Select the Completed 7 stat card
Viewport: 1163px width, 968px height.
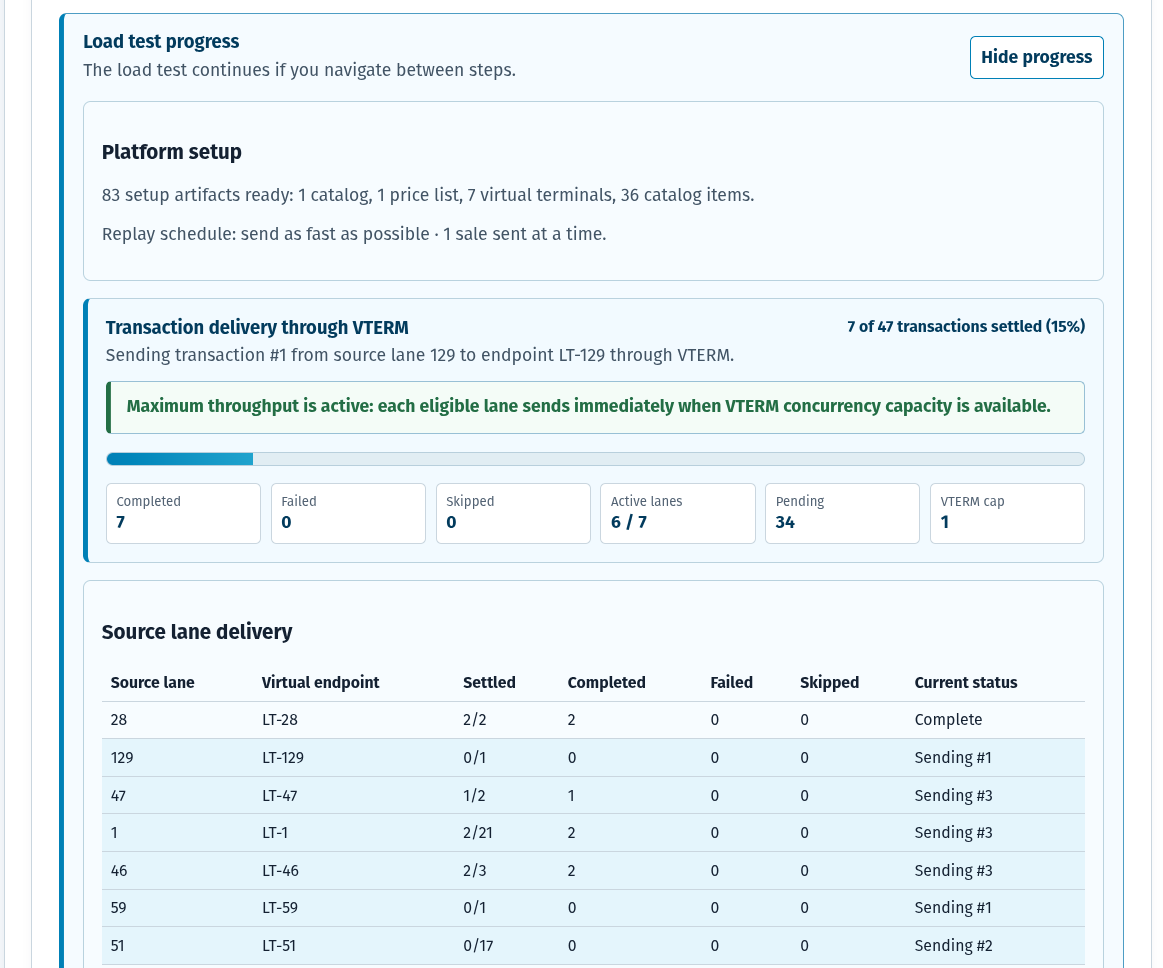tap(183, 513)
